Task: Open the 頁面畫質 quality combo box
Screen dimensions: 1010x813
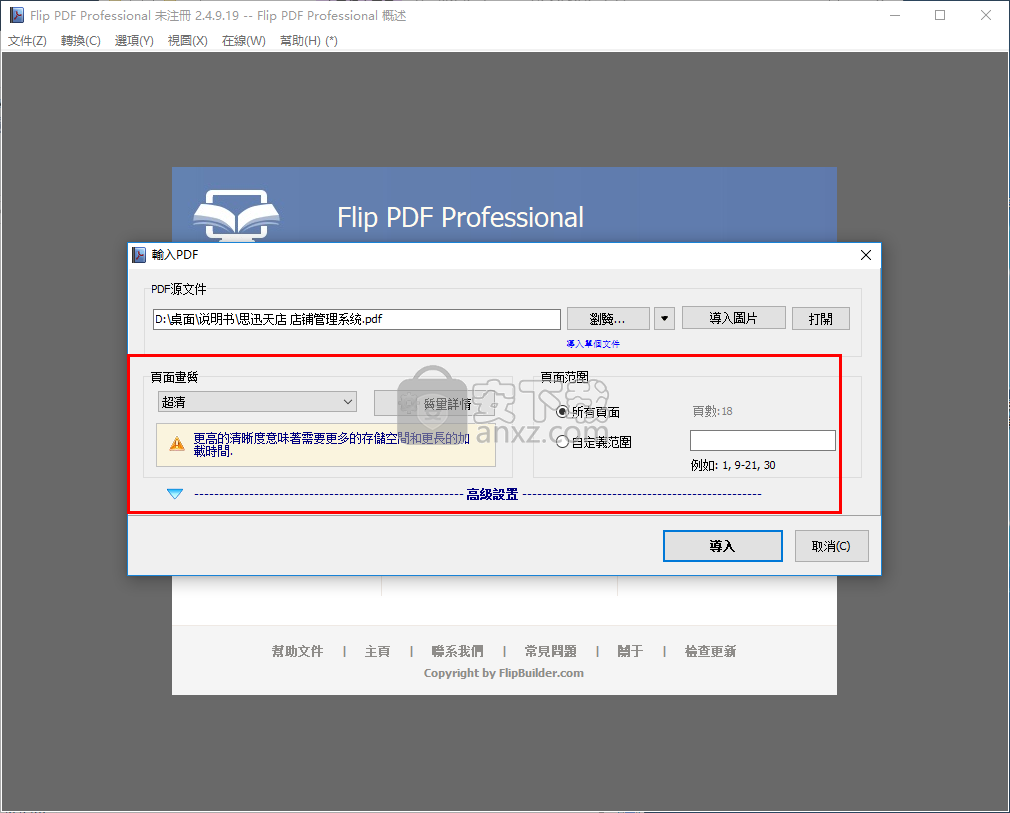Action: pos(257,402)
